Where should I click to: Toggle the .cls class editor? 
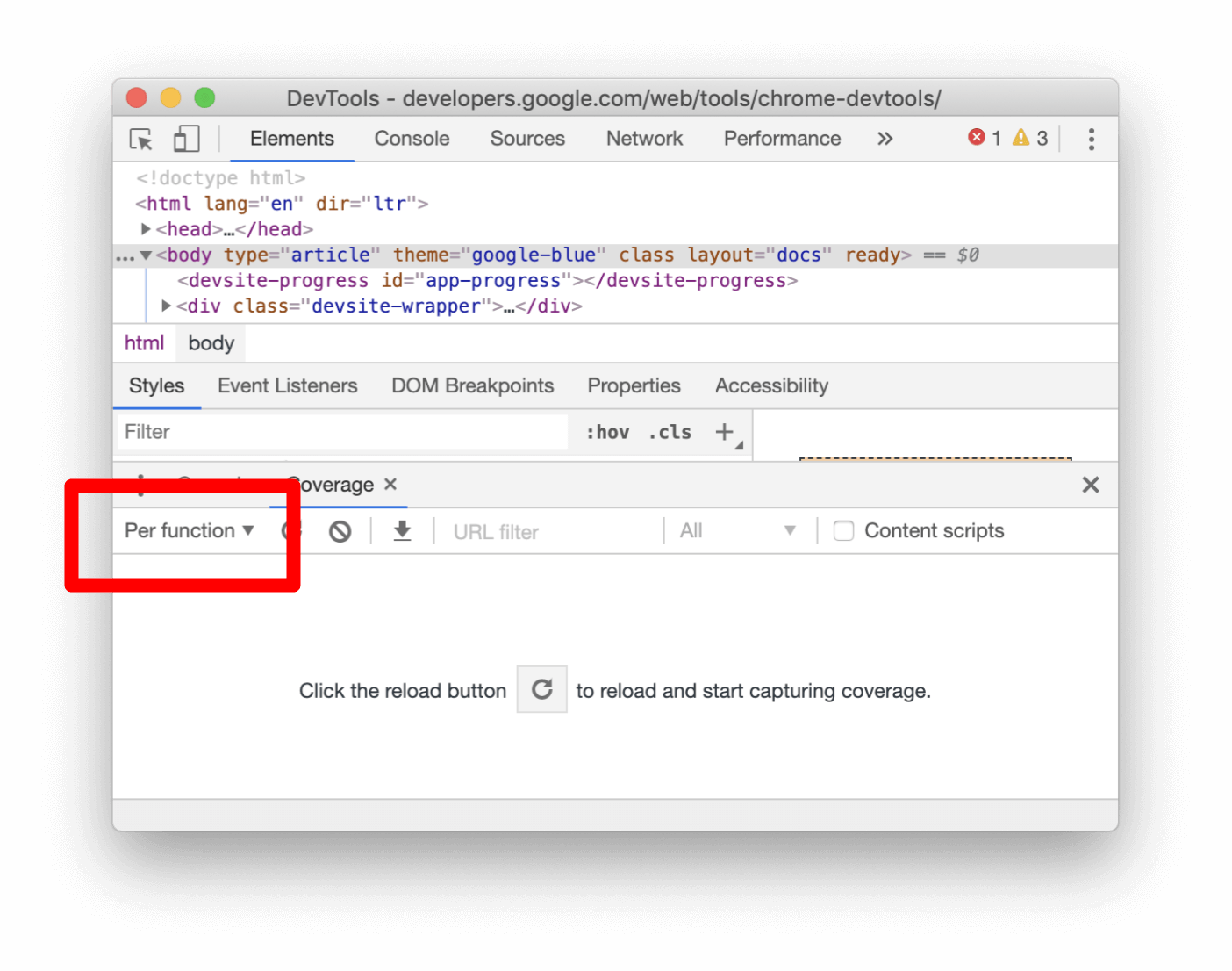click(669, 432)
